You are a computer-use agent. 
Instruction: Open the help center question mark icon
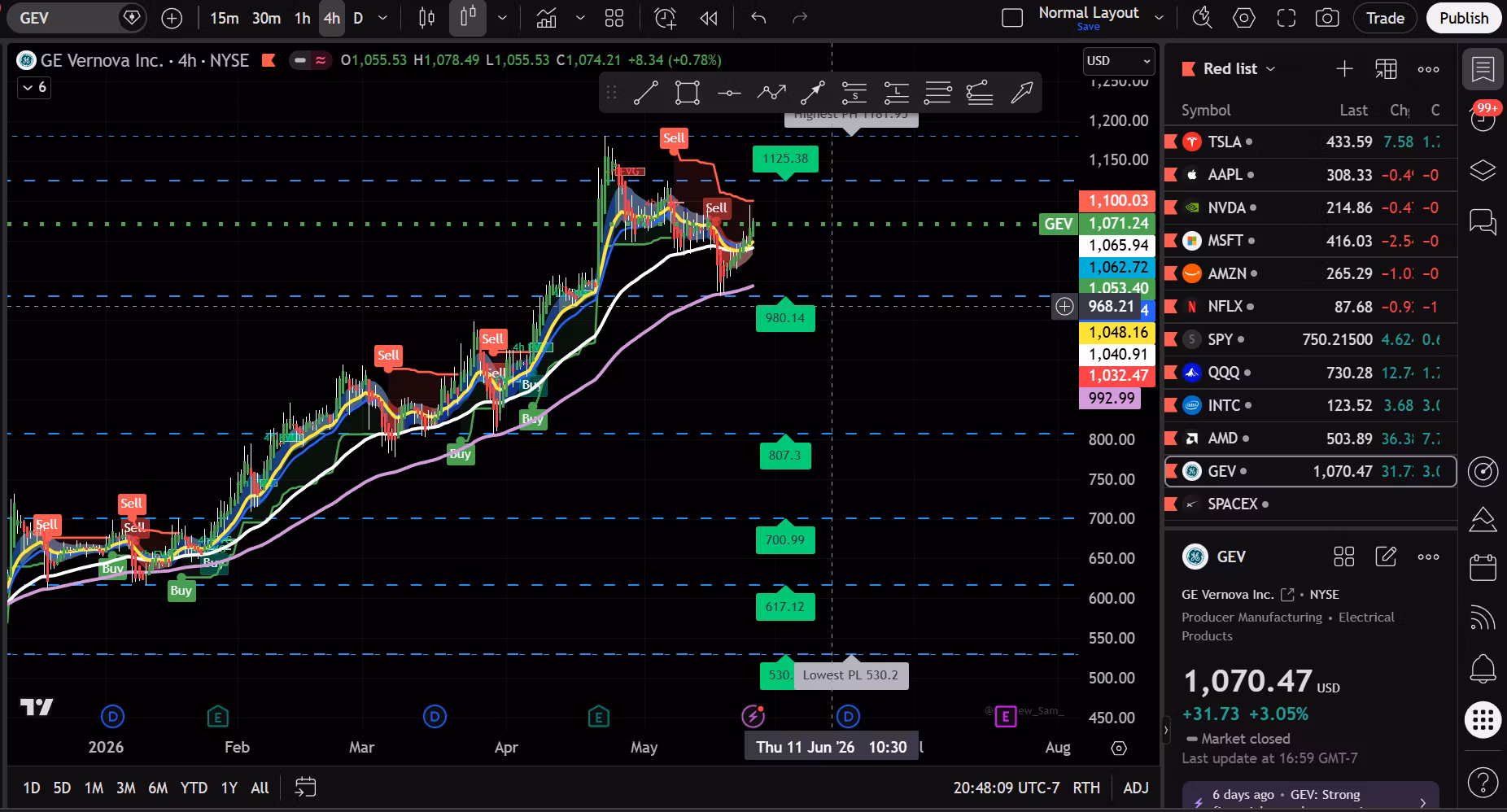1483,782
